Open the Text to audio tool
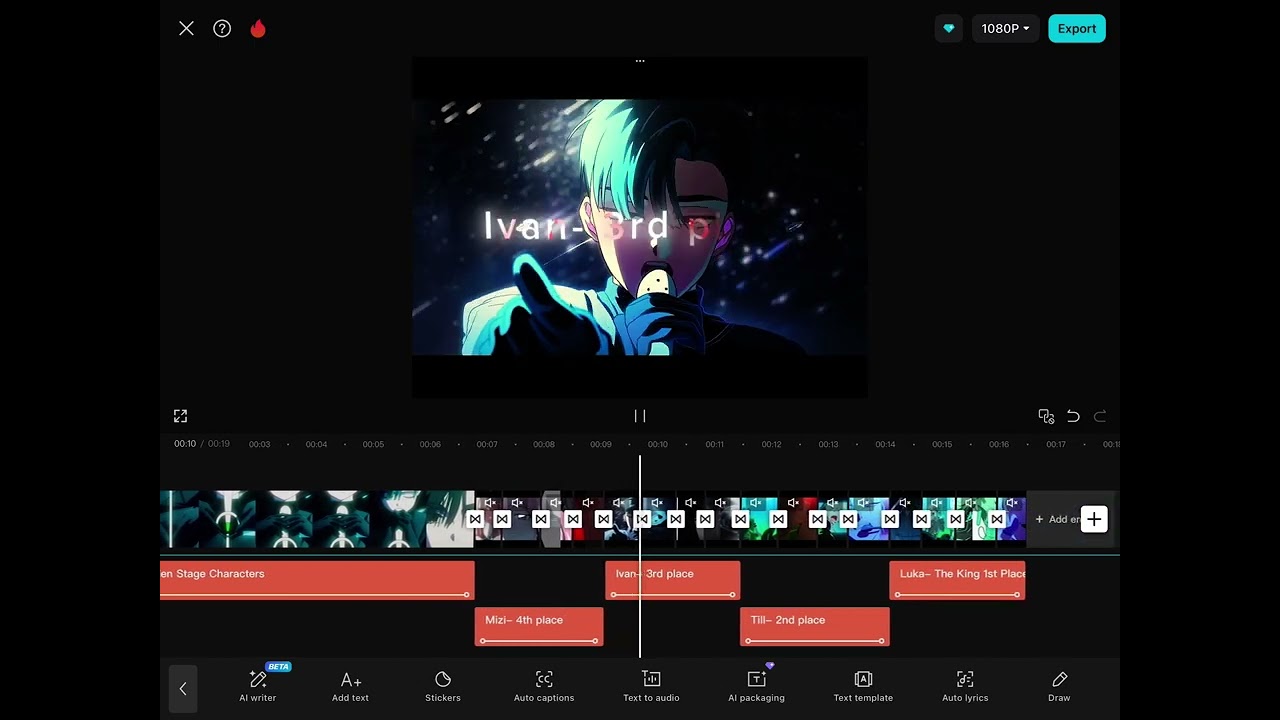Screen dimensions: 1280x720 [x=651, y=686]
